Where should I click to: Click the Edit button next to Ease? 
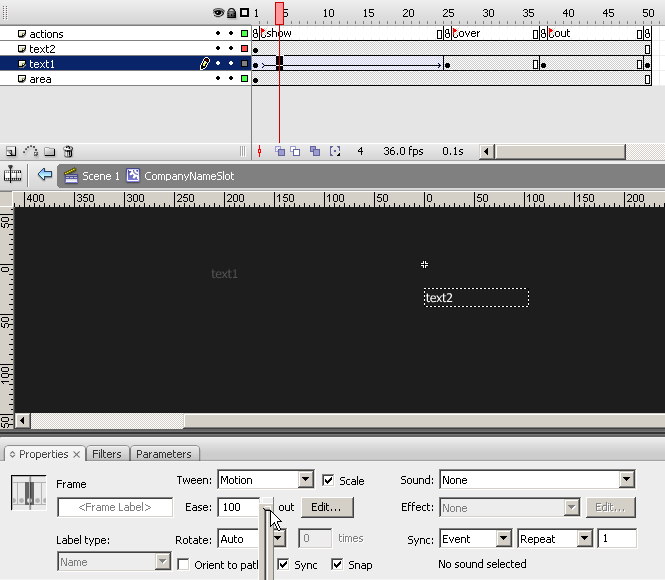(326, 507)
